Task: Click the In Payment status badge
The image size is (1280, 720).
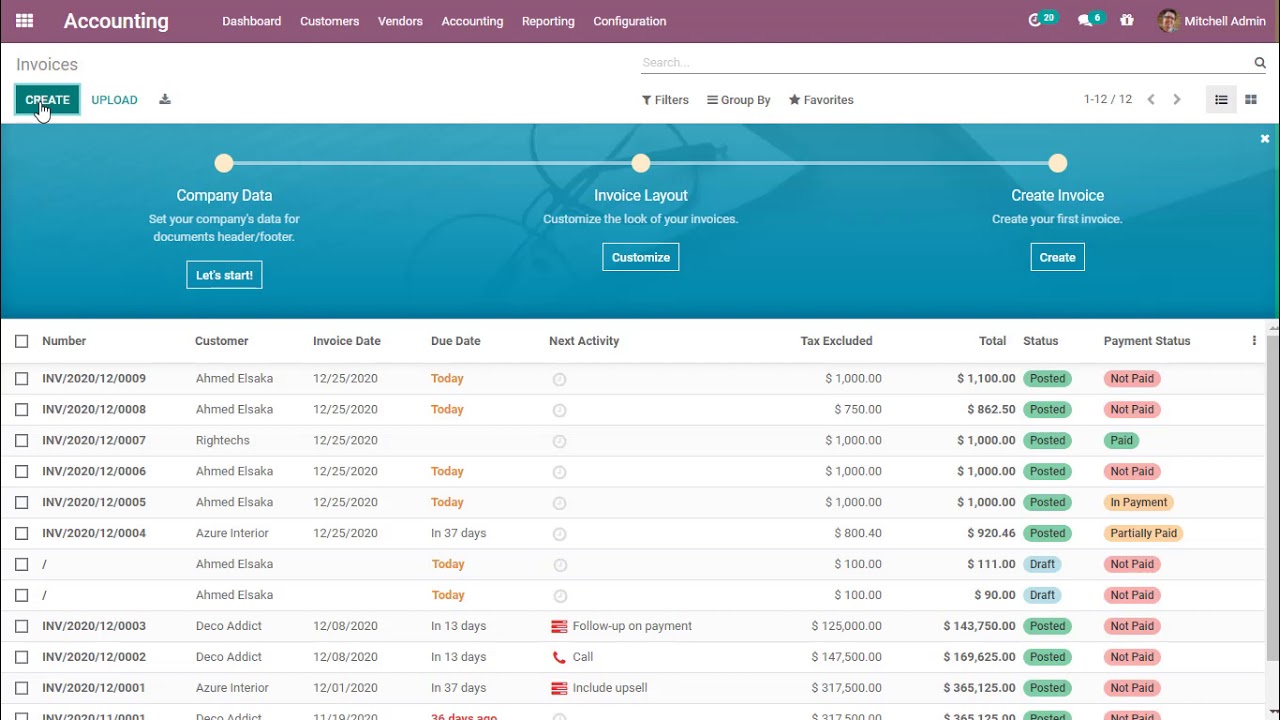Action: [x=1138, y=503]
